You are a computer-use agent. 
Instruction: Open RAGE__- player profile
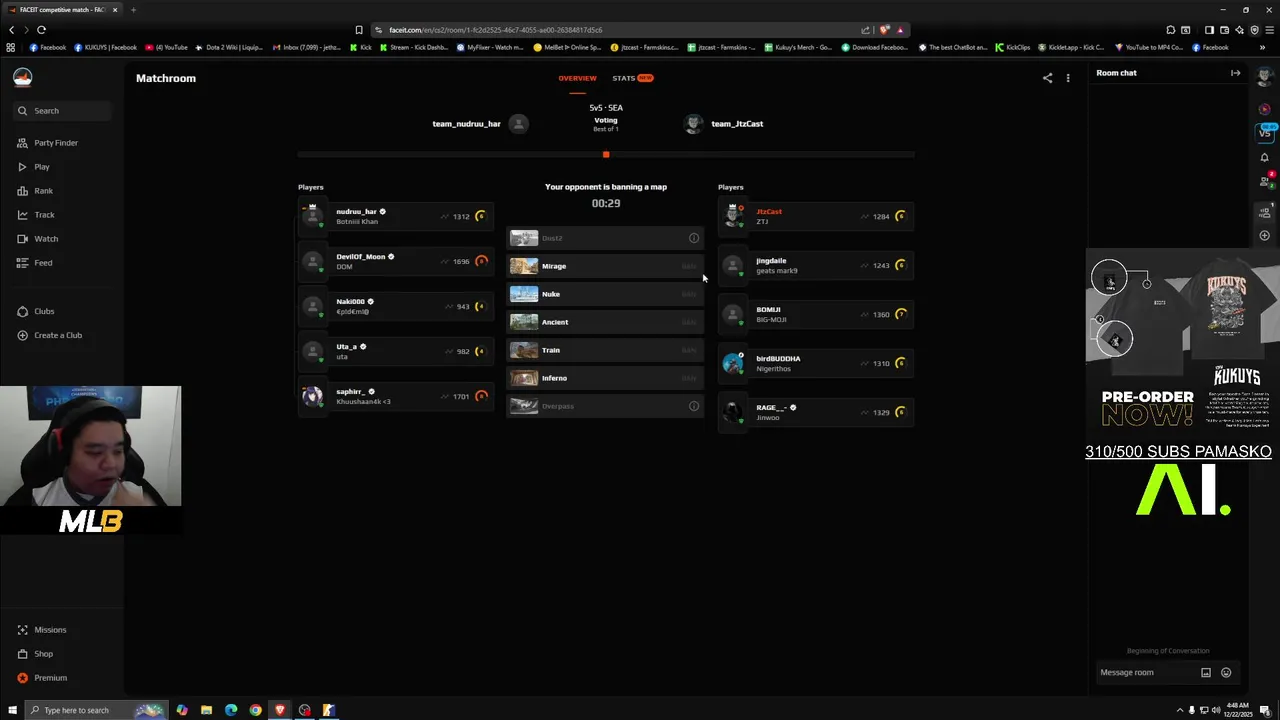point(771,408)
